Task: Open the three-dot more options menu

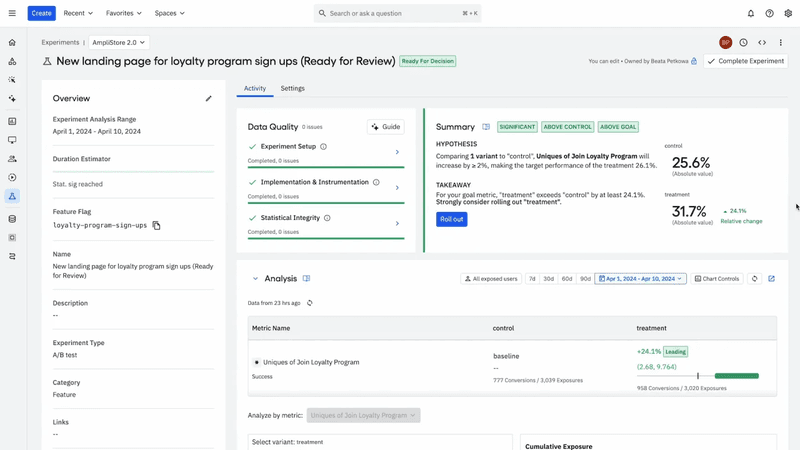Action: (x=781, y=43)
